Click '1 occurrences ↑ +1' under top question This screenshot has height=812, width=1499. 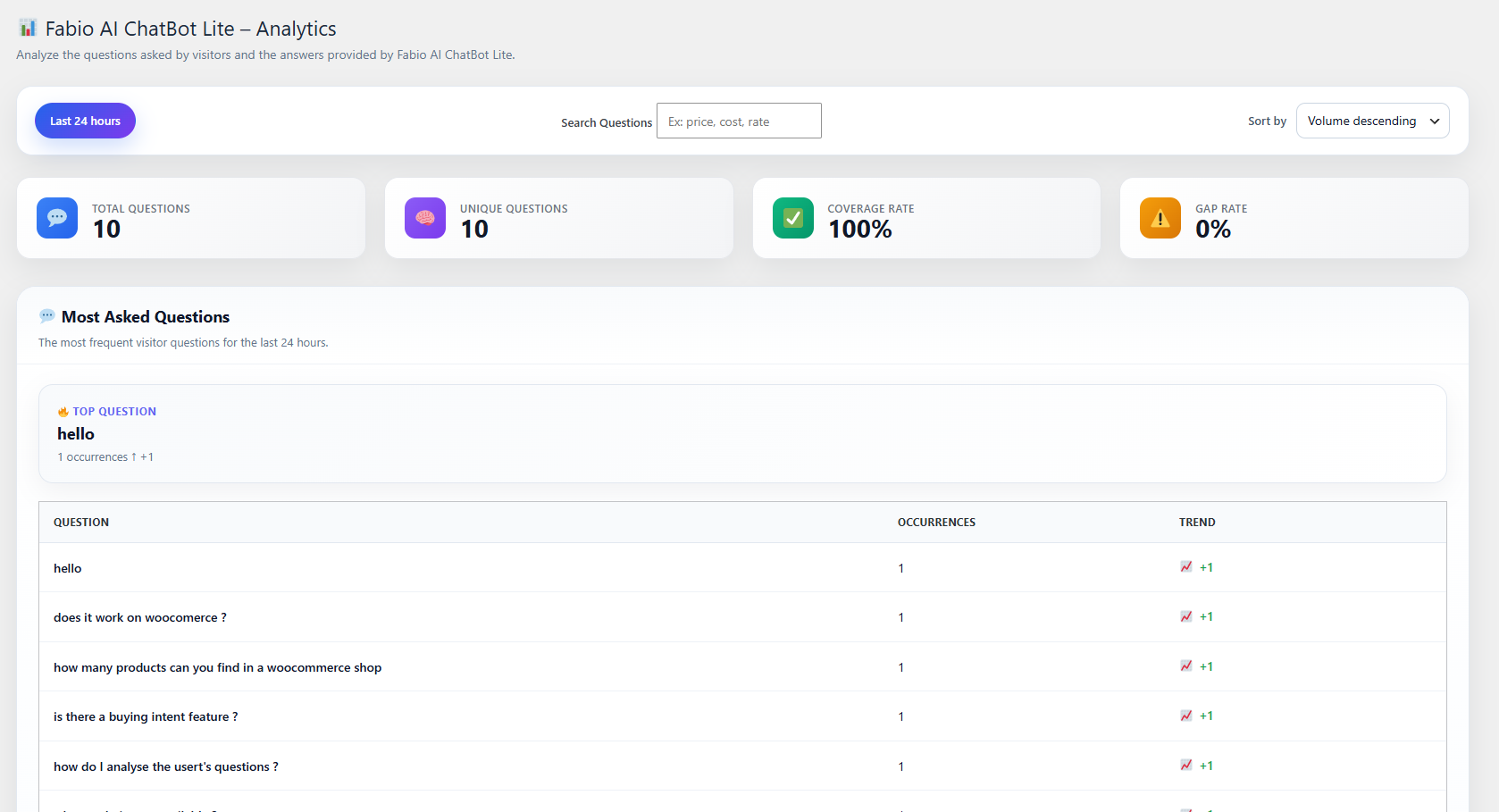coord(105,457)
